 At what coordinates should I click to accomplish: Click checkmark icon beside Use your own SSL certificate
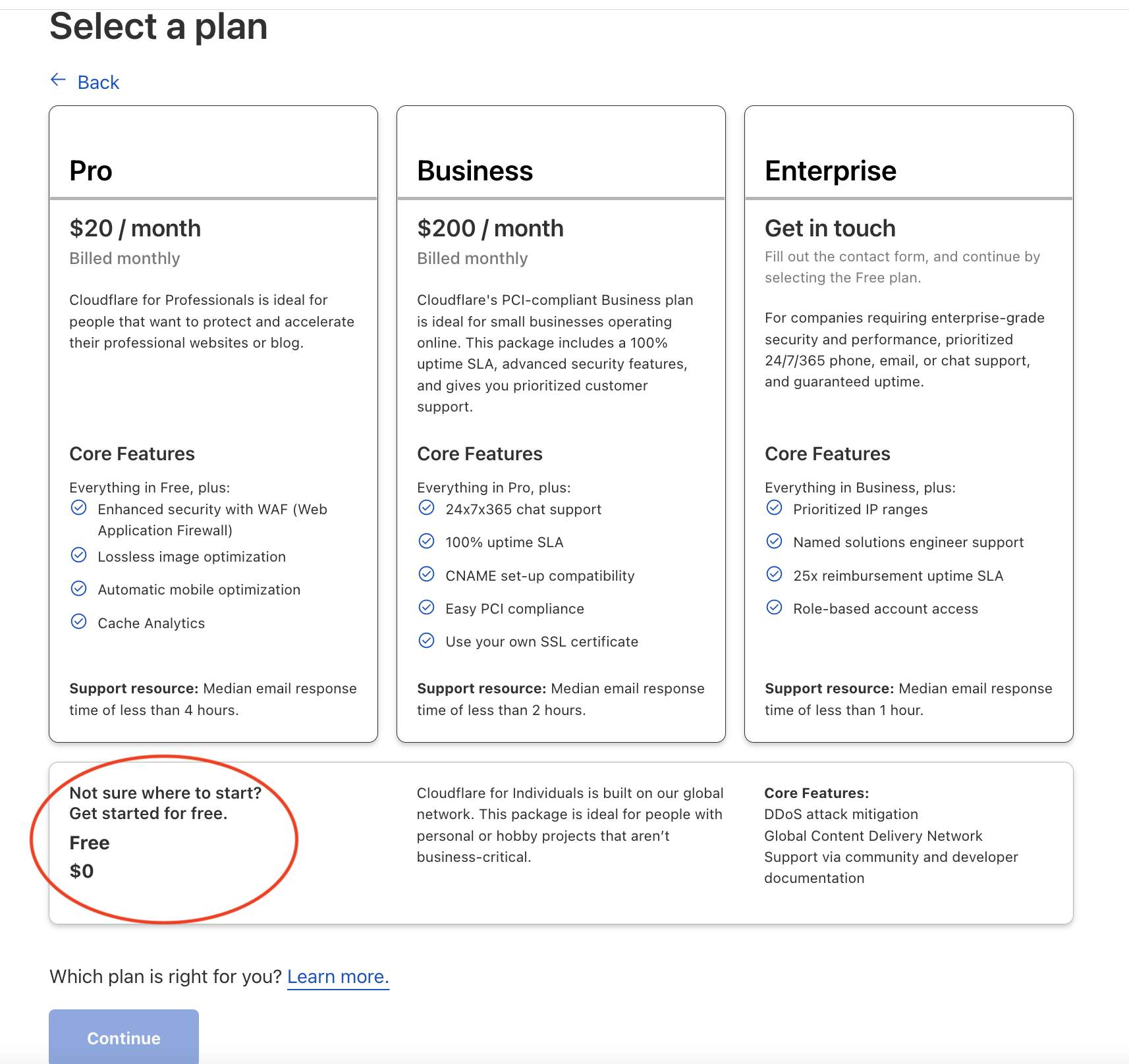426,640
